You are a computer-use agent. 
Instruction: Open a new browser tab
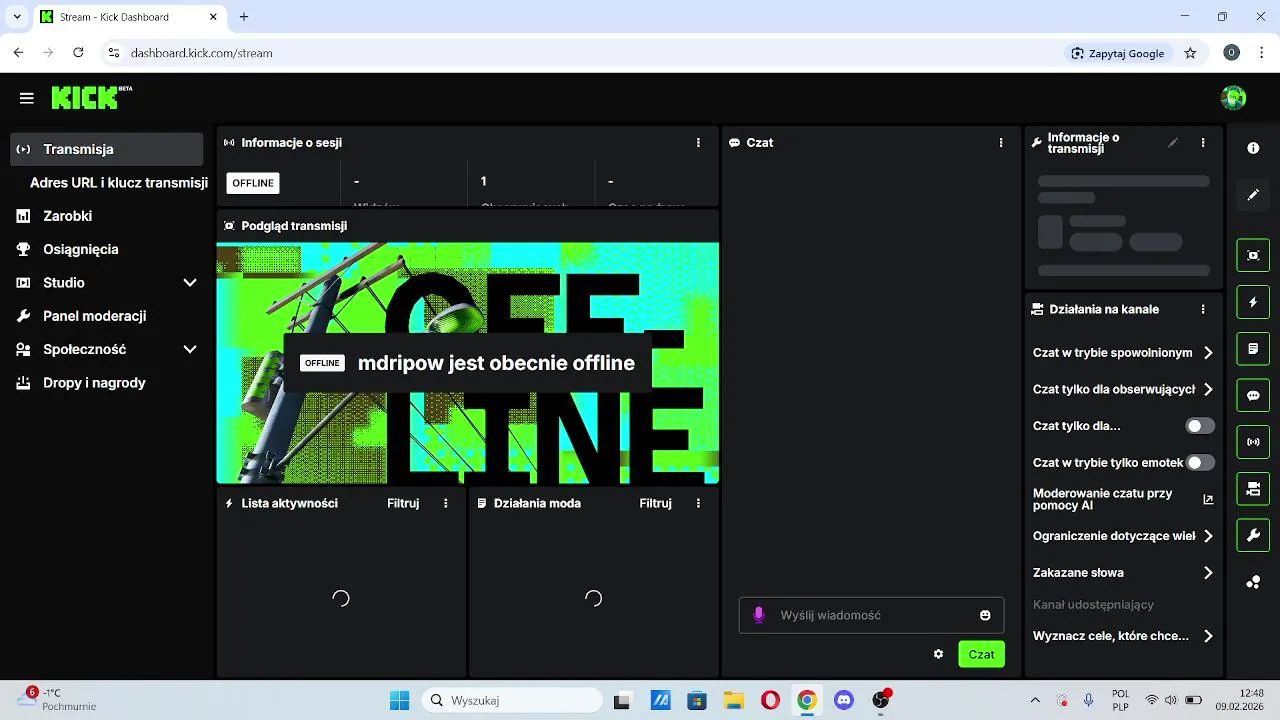click(244, 17)
